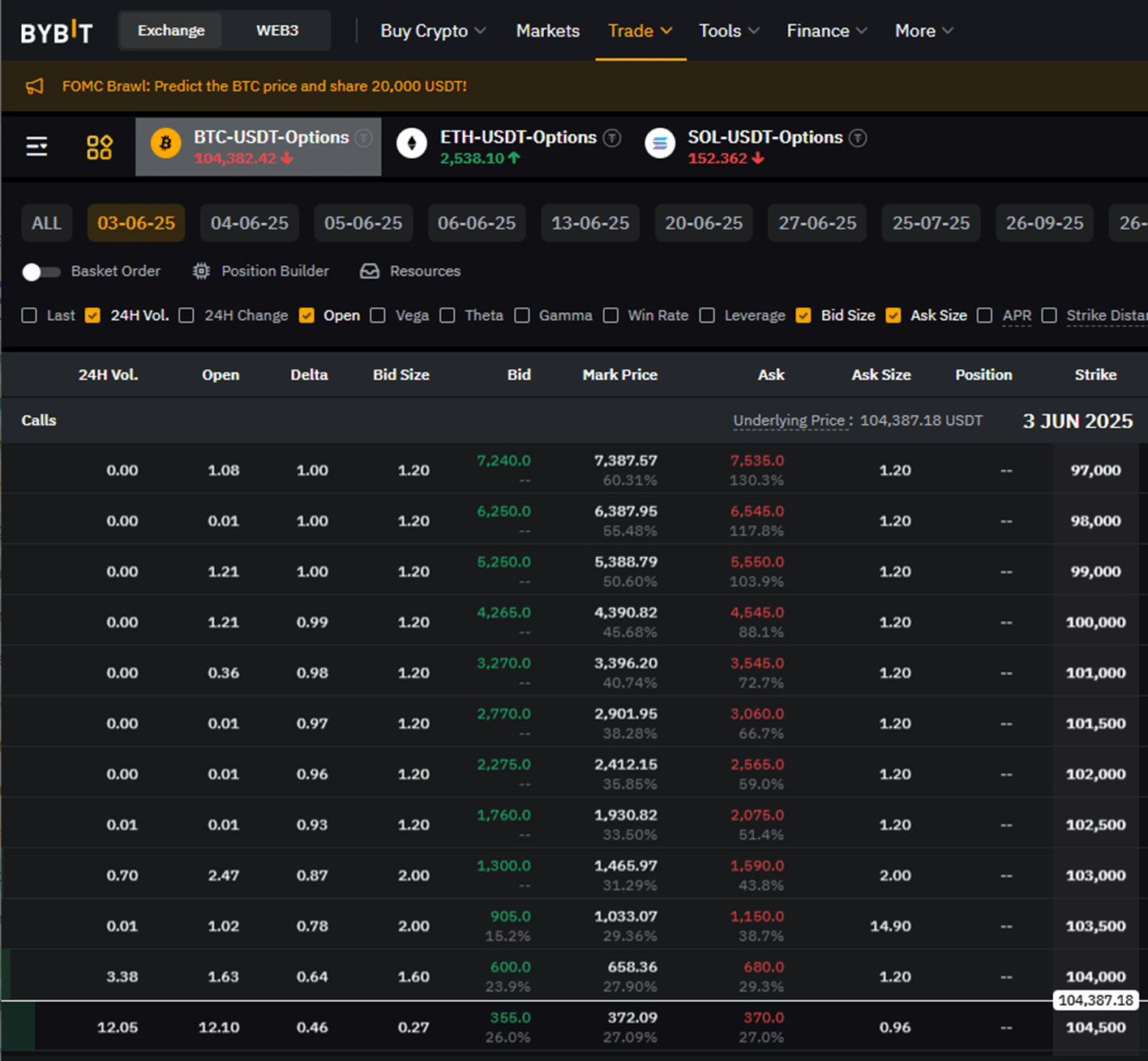Select the 27-06-25 expiry date
This screenshot has width=1148, height=1061.
[x=817, y=223]
